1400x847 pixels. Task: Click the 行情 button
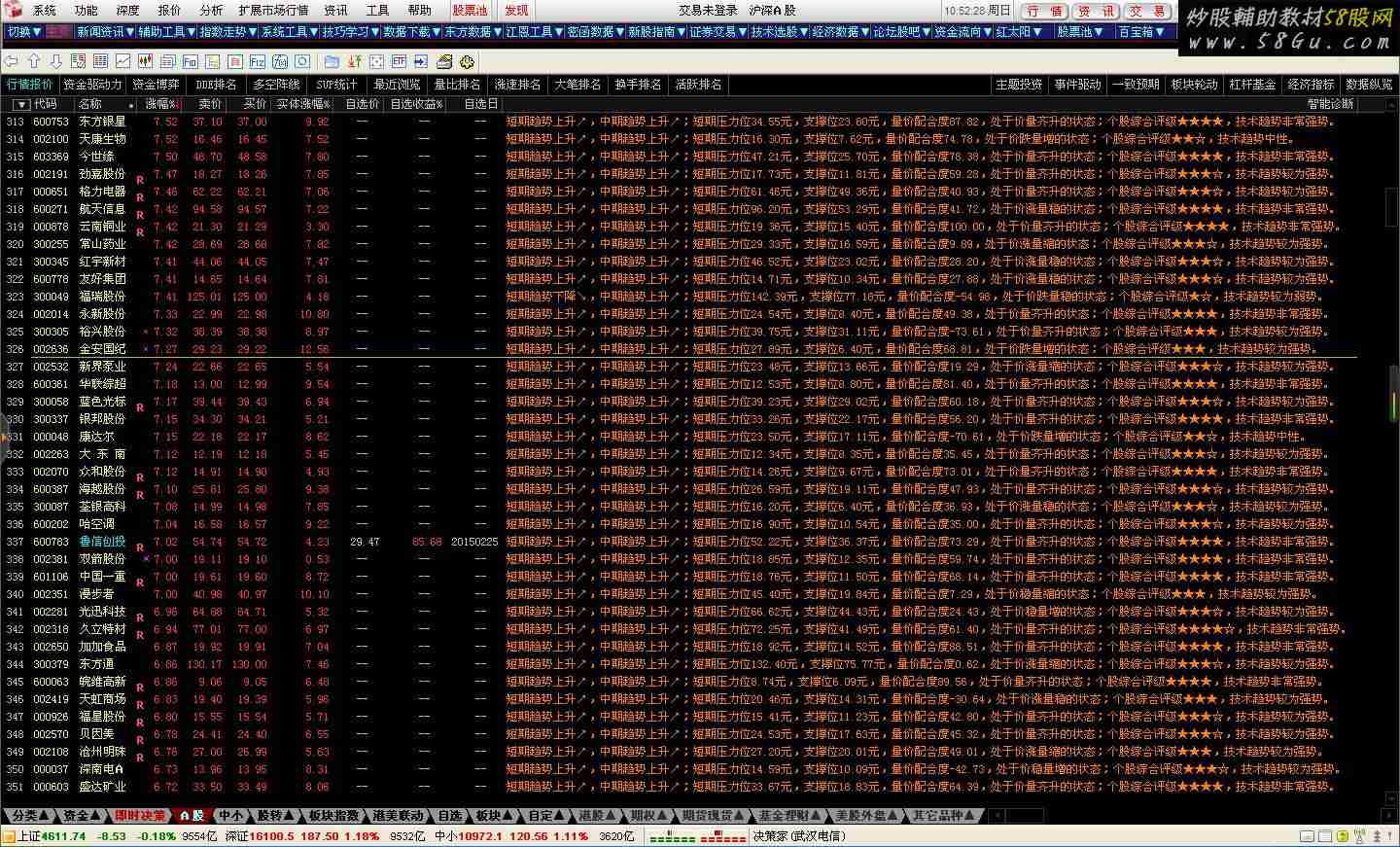(x=1045, y=11)
